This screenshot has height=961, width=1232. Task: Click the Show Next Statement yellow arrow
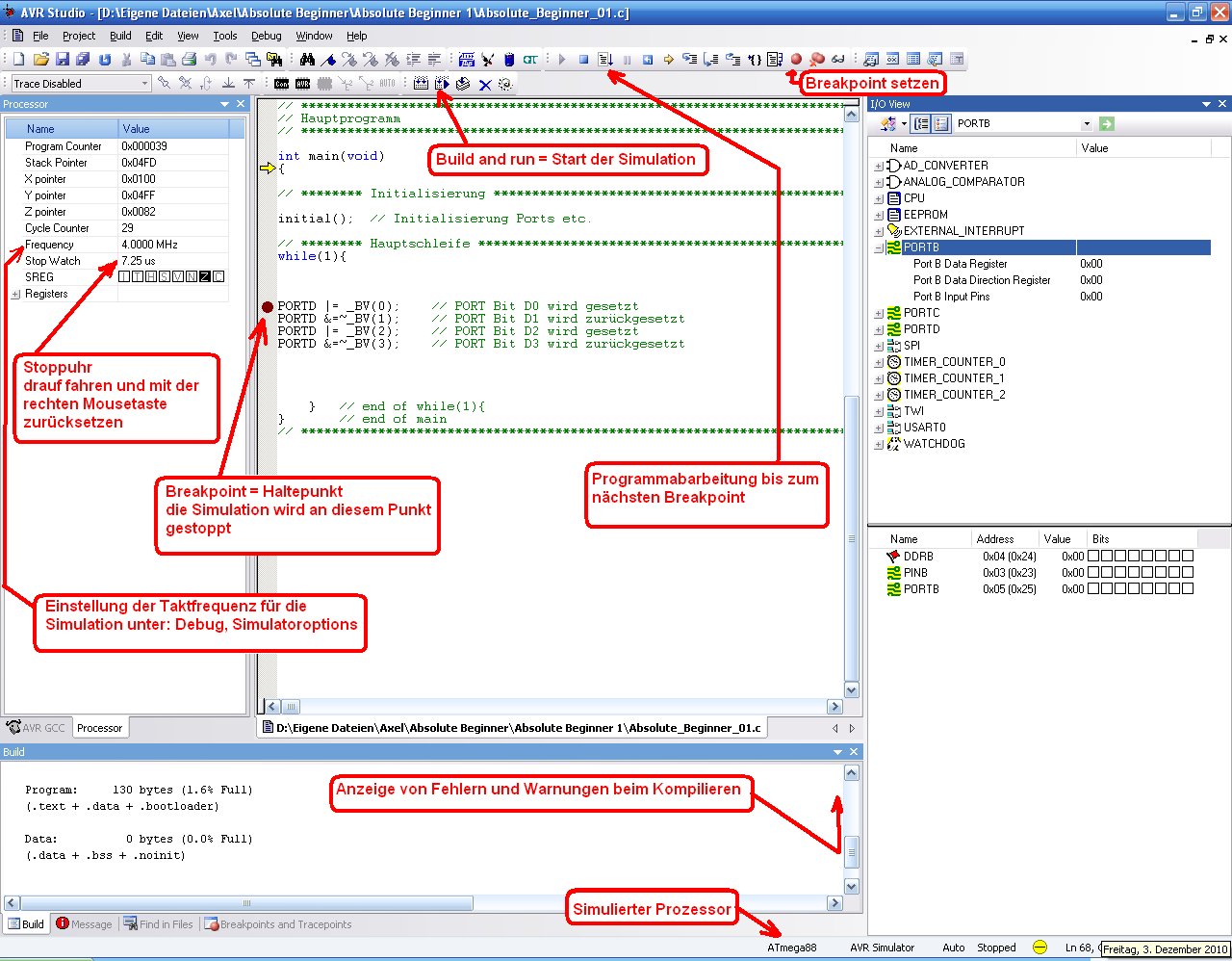click(x=669, y=60)
